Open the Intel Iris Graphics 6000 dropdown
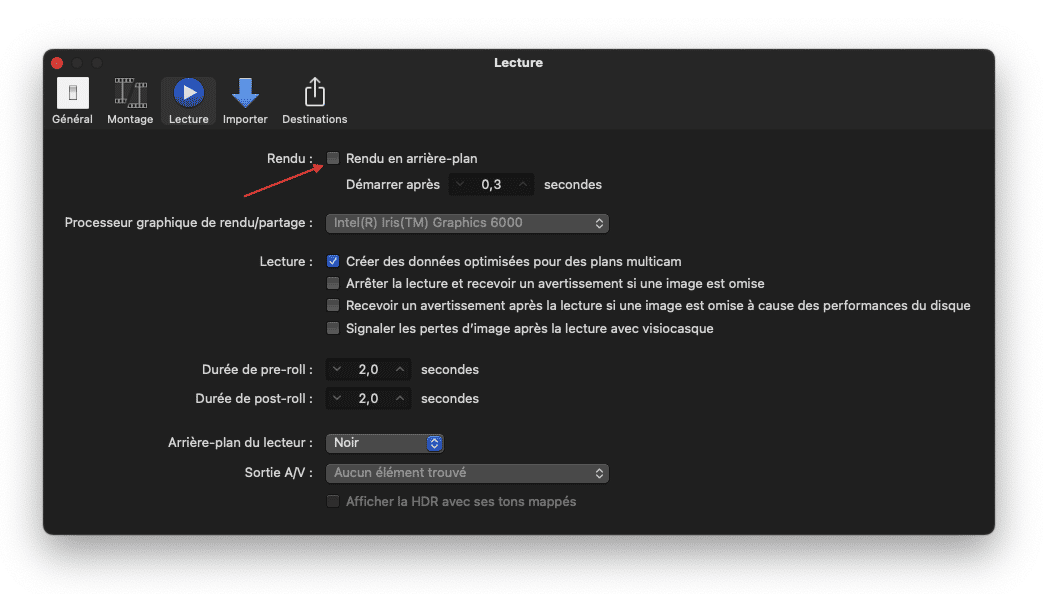 point(467,223)
